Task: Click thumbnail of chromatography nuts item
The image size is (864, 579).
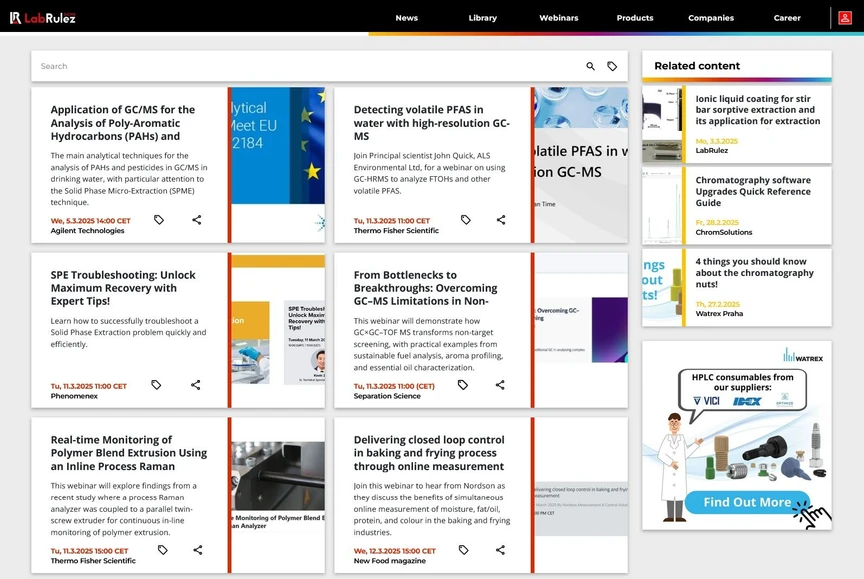Action: [662, 288]
